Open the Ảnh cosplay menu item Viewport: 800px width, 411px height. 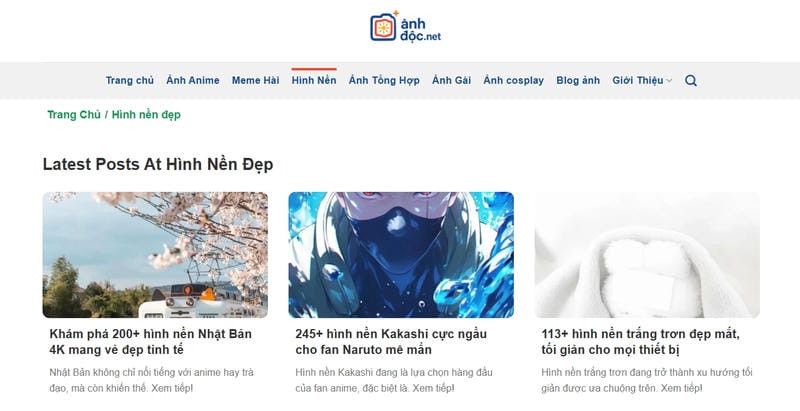click(x=514, y=81)
